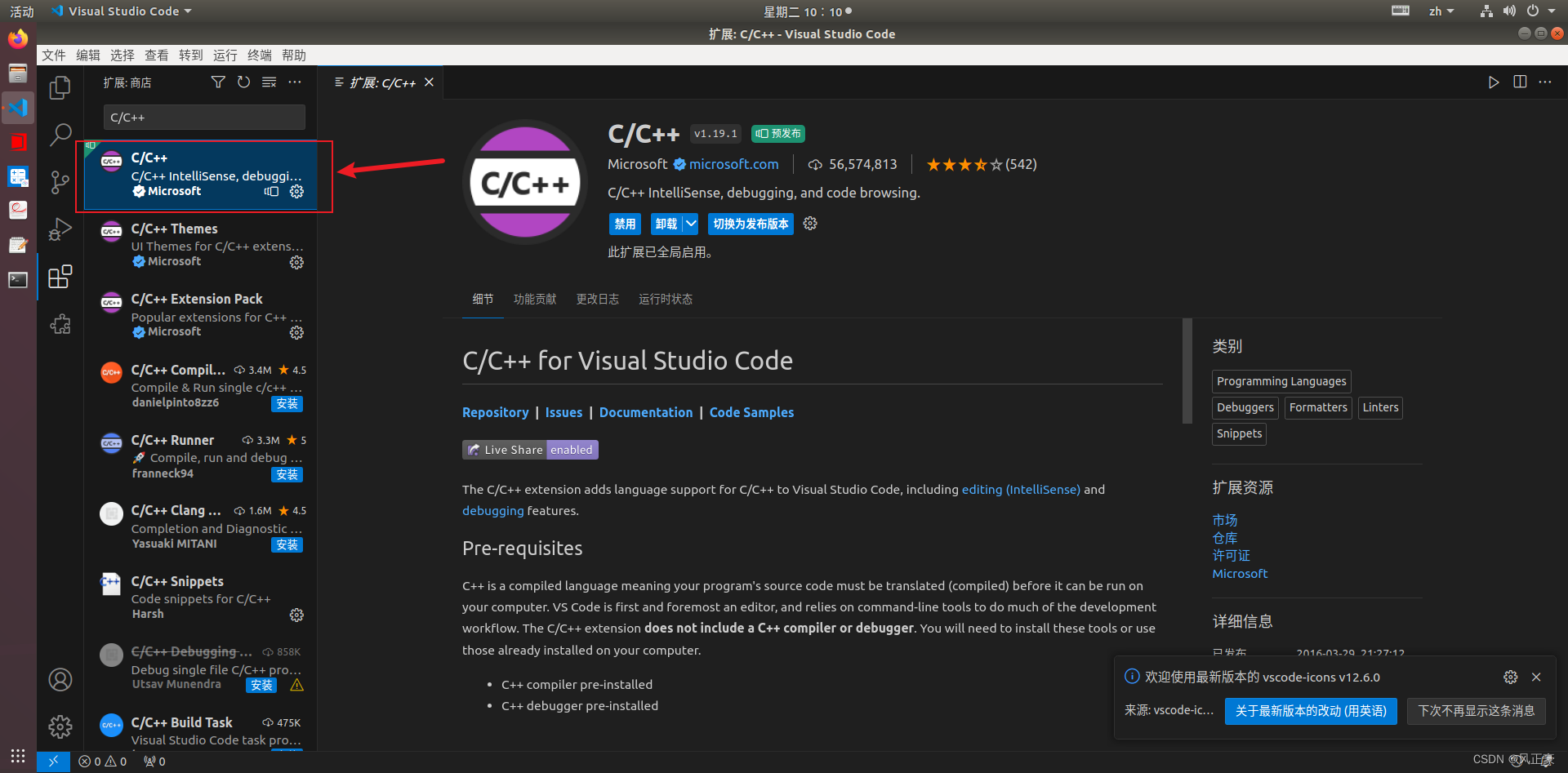Toggle the Live Share enabled badge
The height and width of the screenshot is (773, 1568).
click(529, 449)
